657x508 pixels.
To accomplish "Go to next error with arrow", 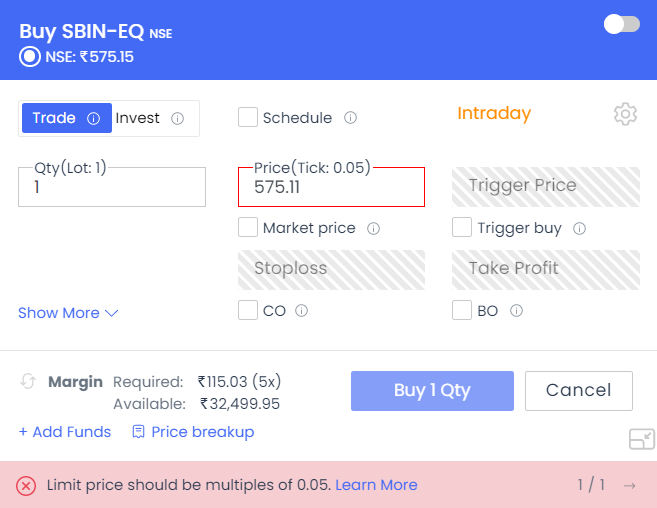I will click(x=629, y=485).
